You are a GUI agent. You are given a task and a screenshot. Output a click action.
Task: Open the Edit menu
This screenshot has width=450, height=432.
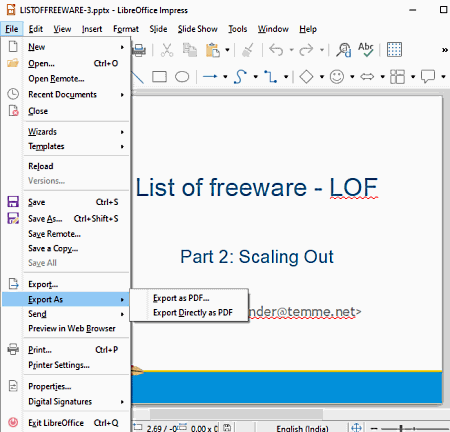tap(36, 29)
